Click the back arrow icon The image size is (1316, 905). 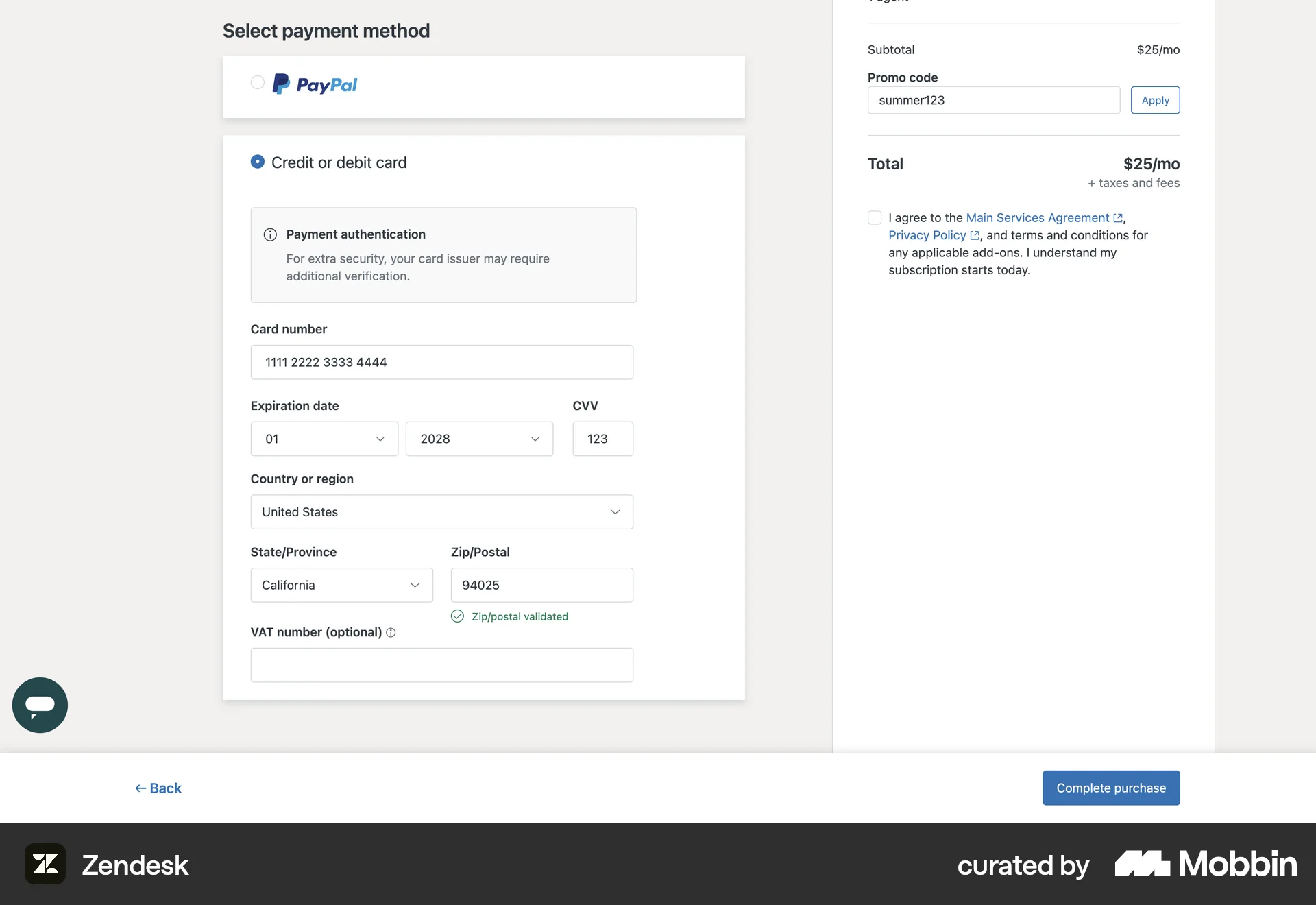141,788
